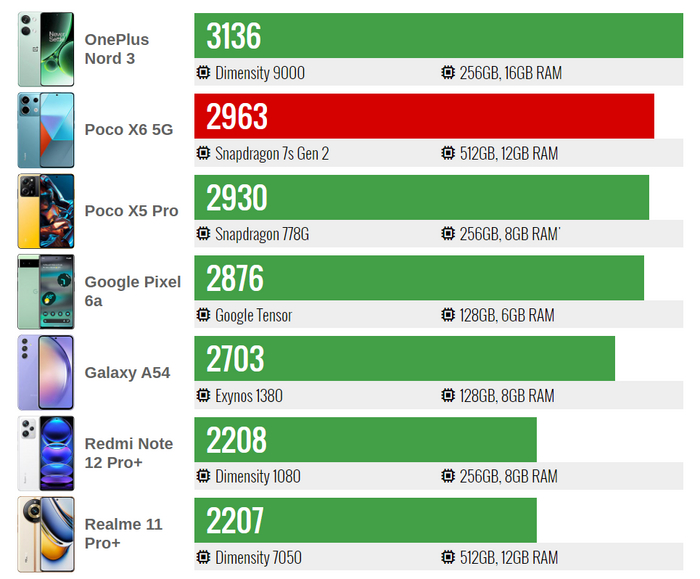Screen dimensions: 700x579
Task: Click the green 3136 score bar
Action: coord(438,36)
